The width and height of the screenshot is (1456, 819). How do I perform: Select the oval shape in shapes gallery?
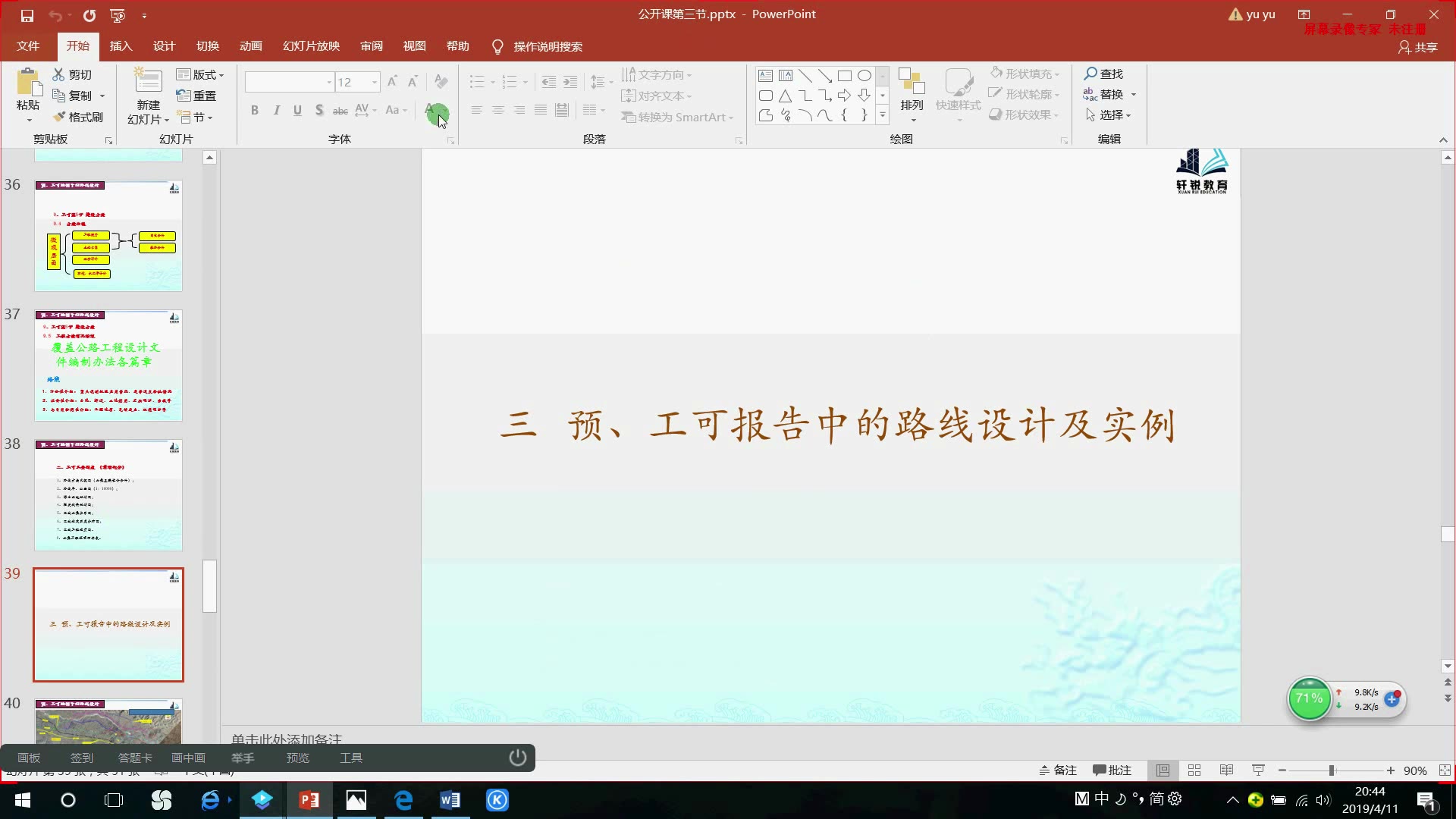click(x=864, y=76)
